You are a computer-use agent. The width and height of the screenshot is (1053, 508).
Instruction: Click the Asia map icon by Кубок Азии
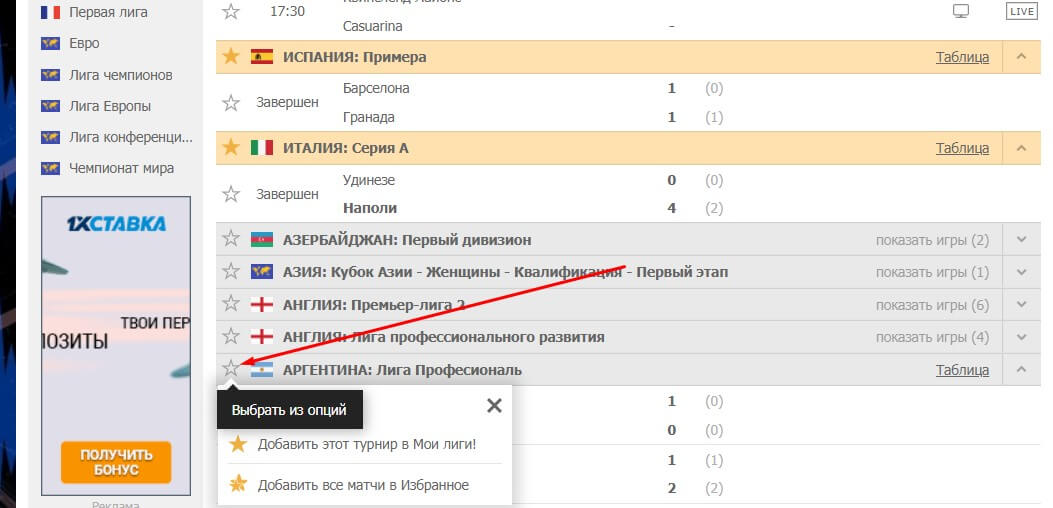[x=262, y=272]
